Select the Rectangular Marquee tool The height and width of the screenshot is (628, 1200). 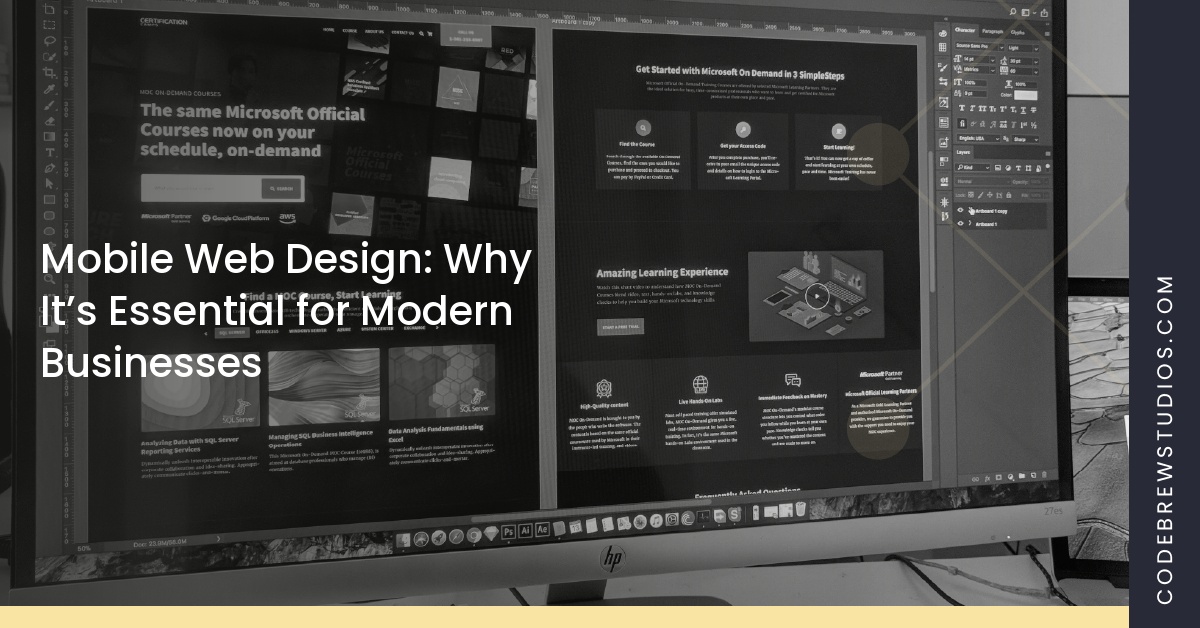47,26
